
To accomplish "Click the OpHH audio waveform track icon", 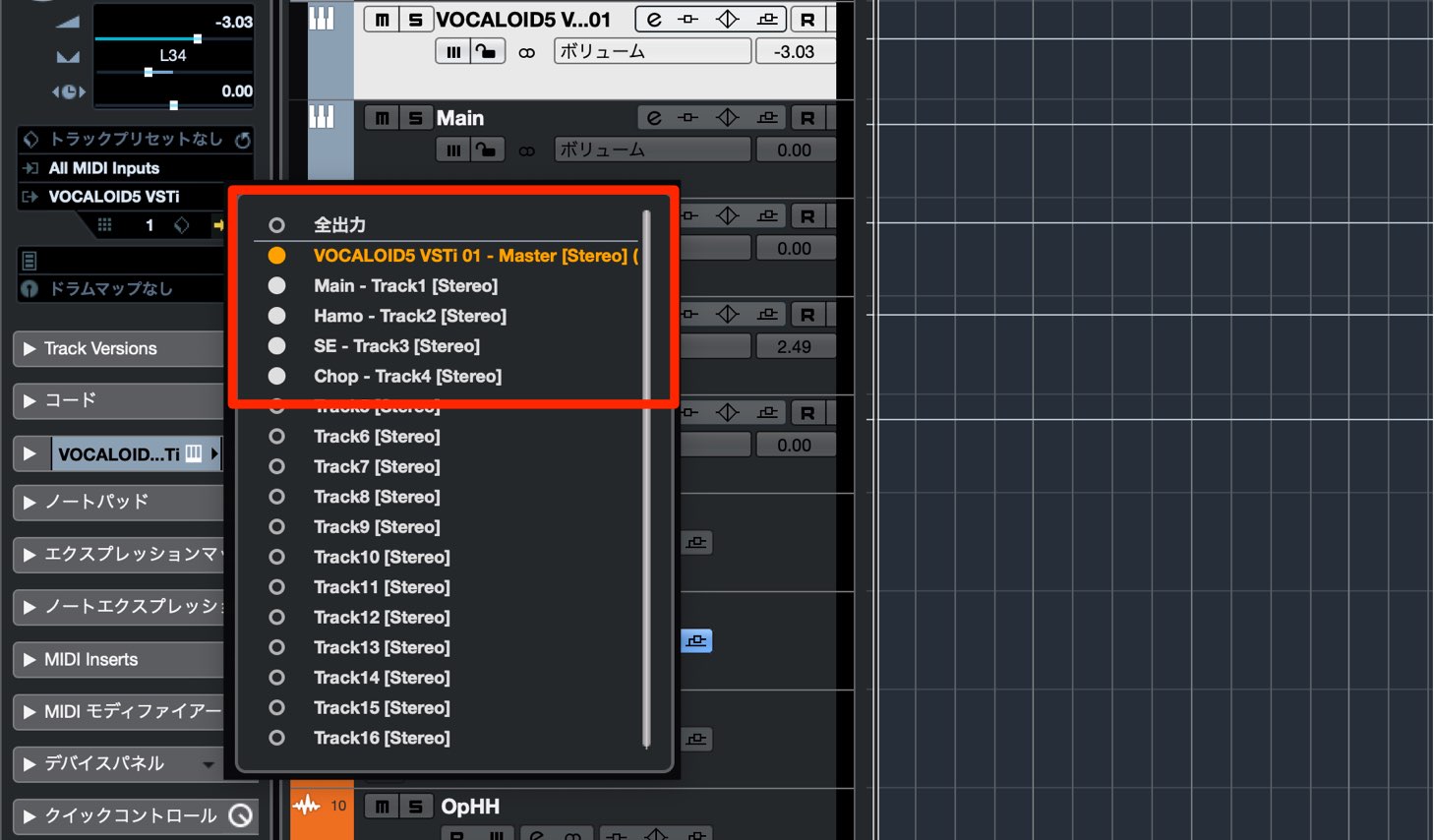I will [x=307, y=806].
